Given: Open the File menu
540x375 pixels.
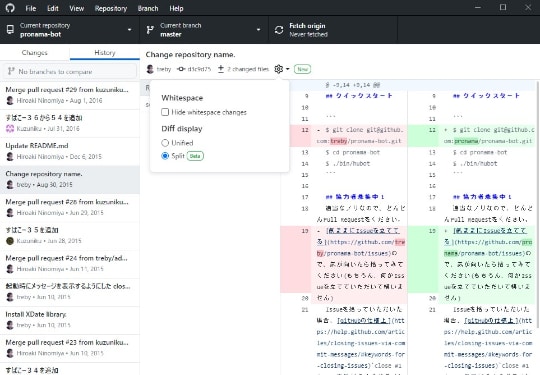Looking at the screenshot, I should 31,8.
